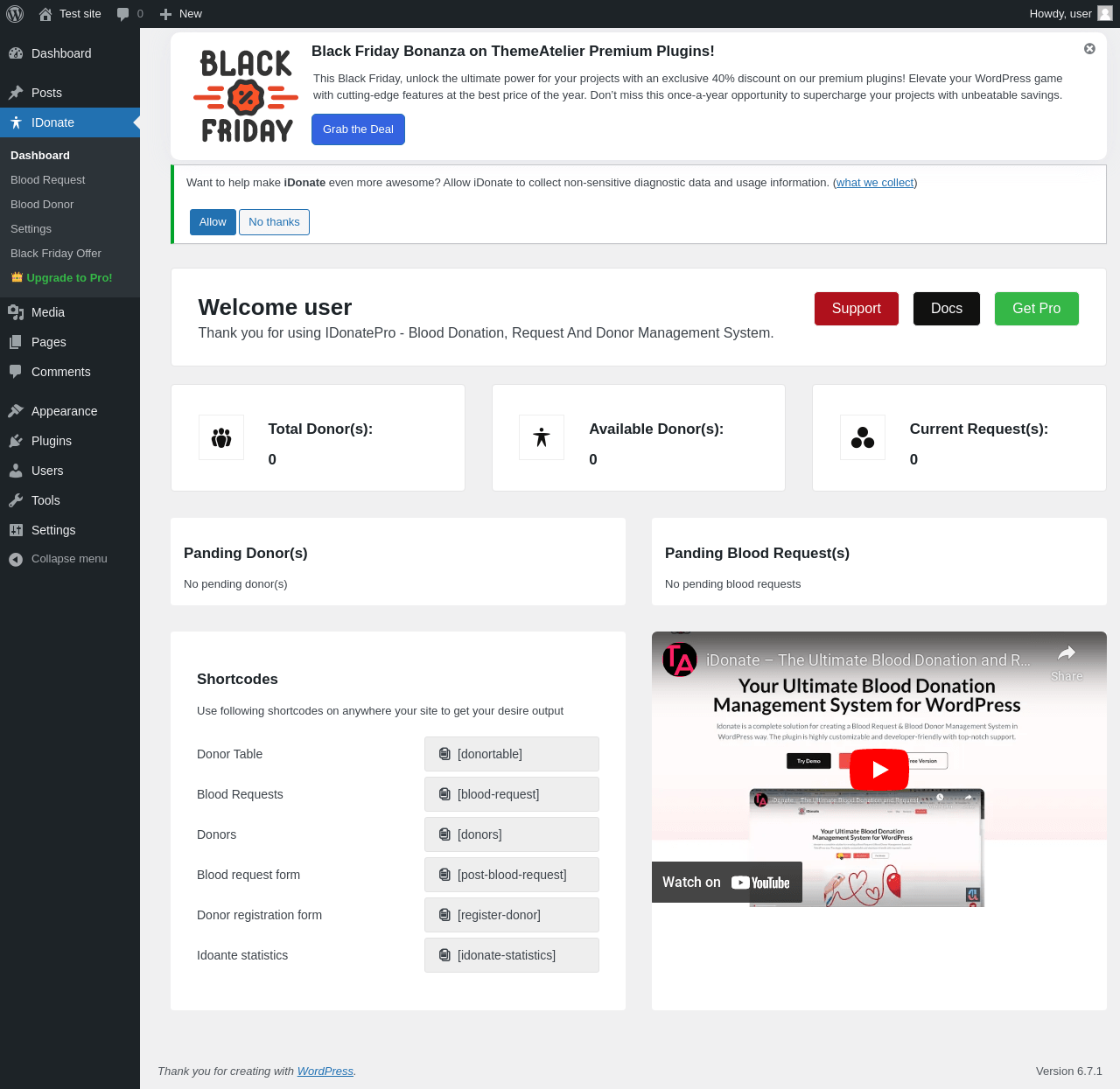The height and width of the screenshot is (1089, 1120).
Task: Click the Tools wrench icon
Action: click(x=16, y=500)
